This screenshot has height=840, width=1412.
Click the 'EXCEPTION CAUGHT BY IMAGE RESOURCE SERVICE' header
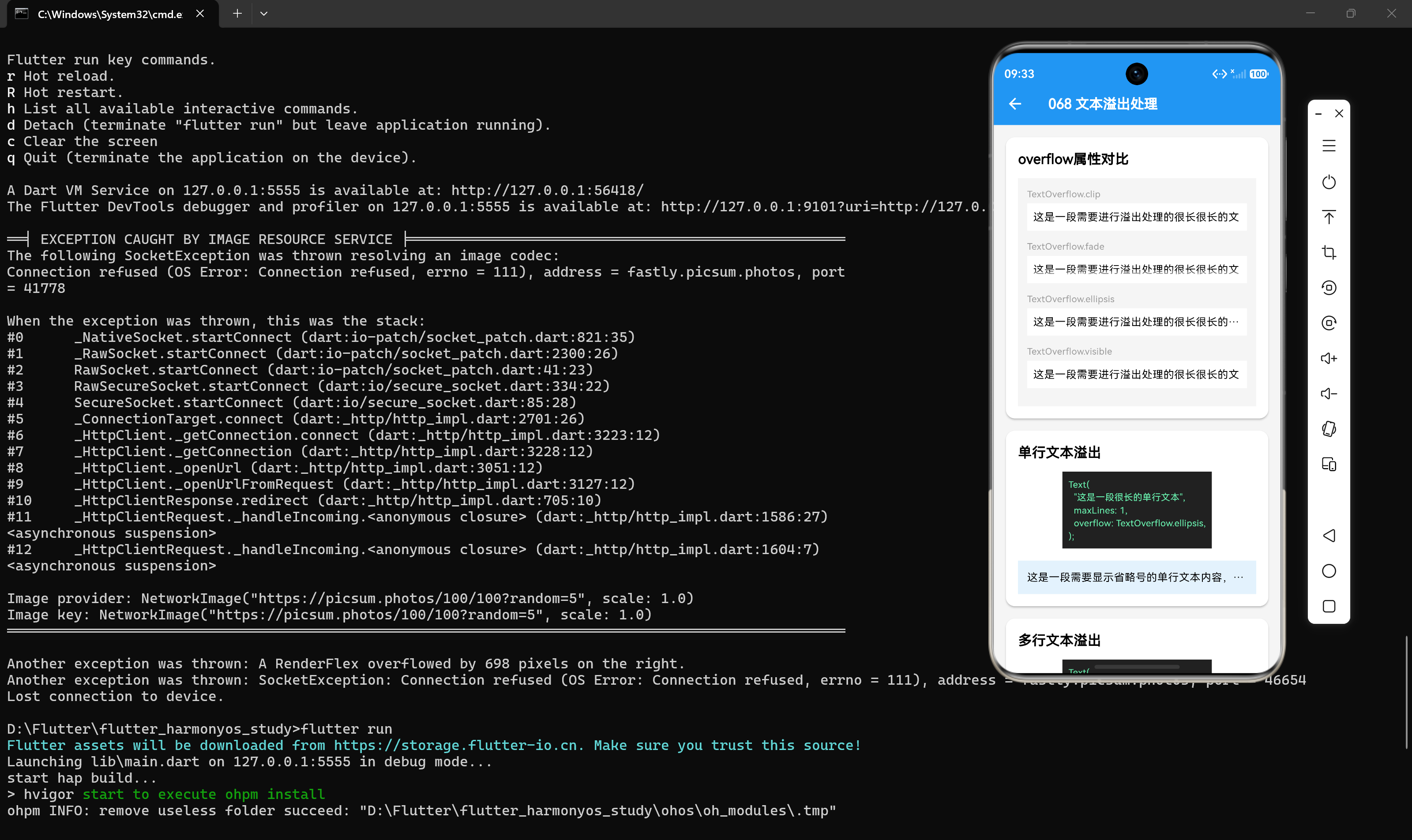216,240
